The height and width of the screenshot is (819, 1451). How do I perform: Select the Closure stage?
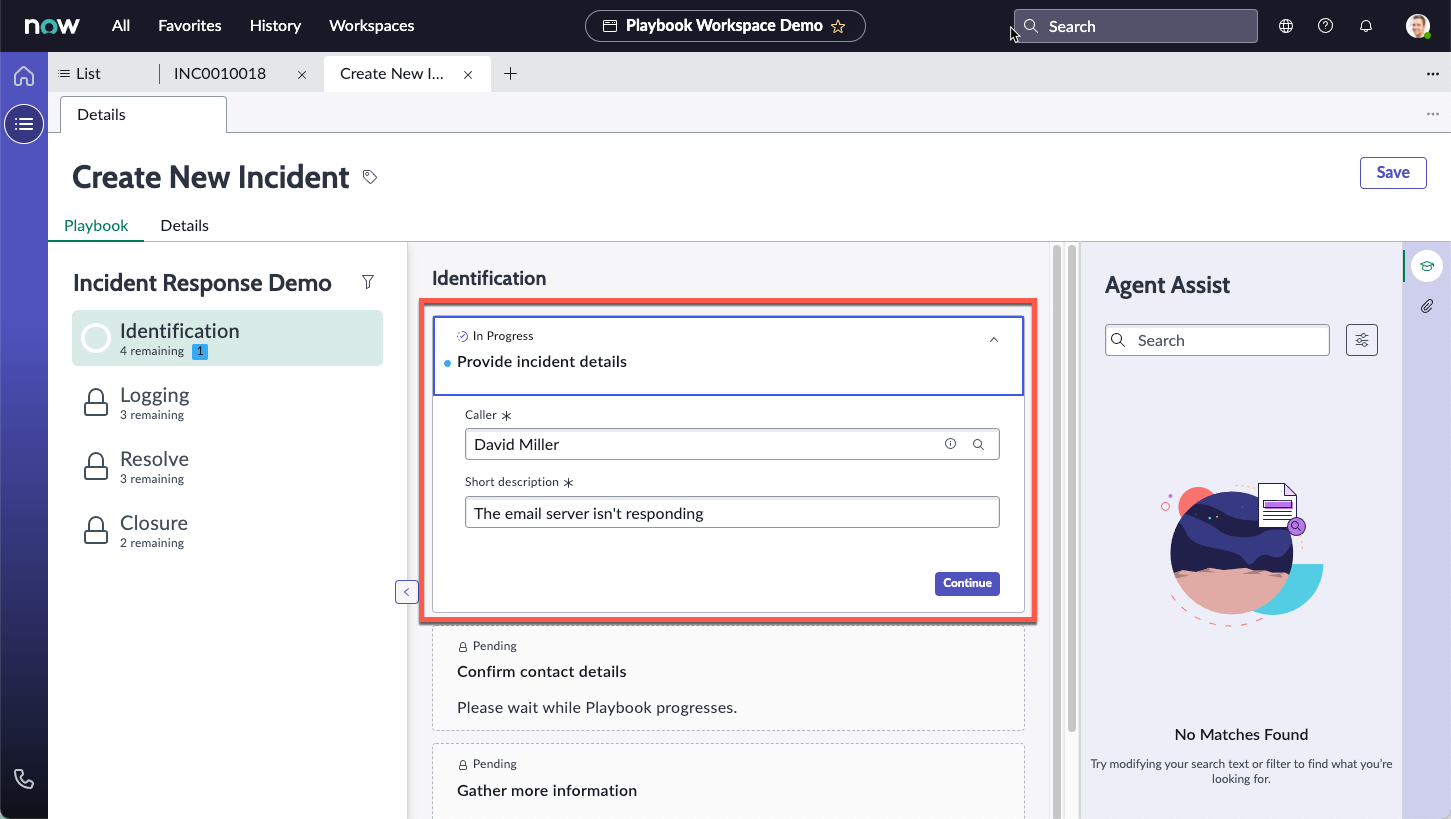pyautogui.click(x=227, y=530)
